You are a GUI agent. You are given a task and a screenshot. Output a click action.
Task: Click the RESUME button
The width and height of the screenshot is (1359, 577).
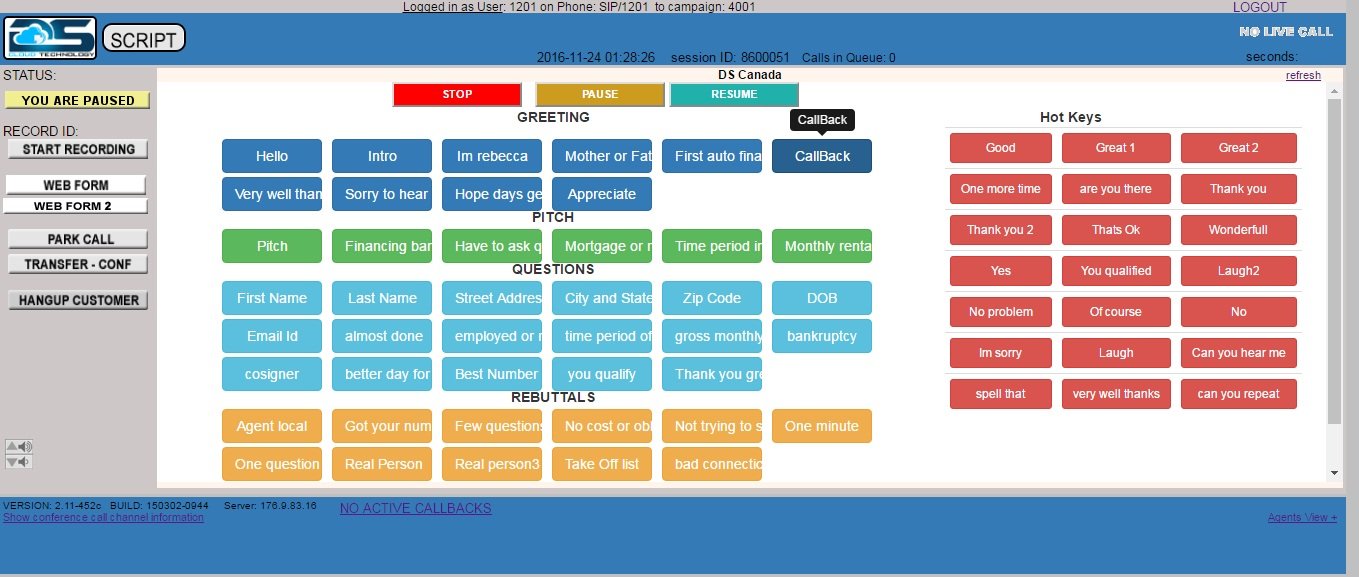[x=735, y=94]
